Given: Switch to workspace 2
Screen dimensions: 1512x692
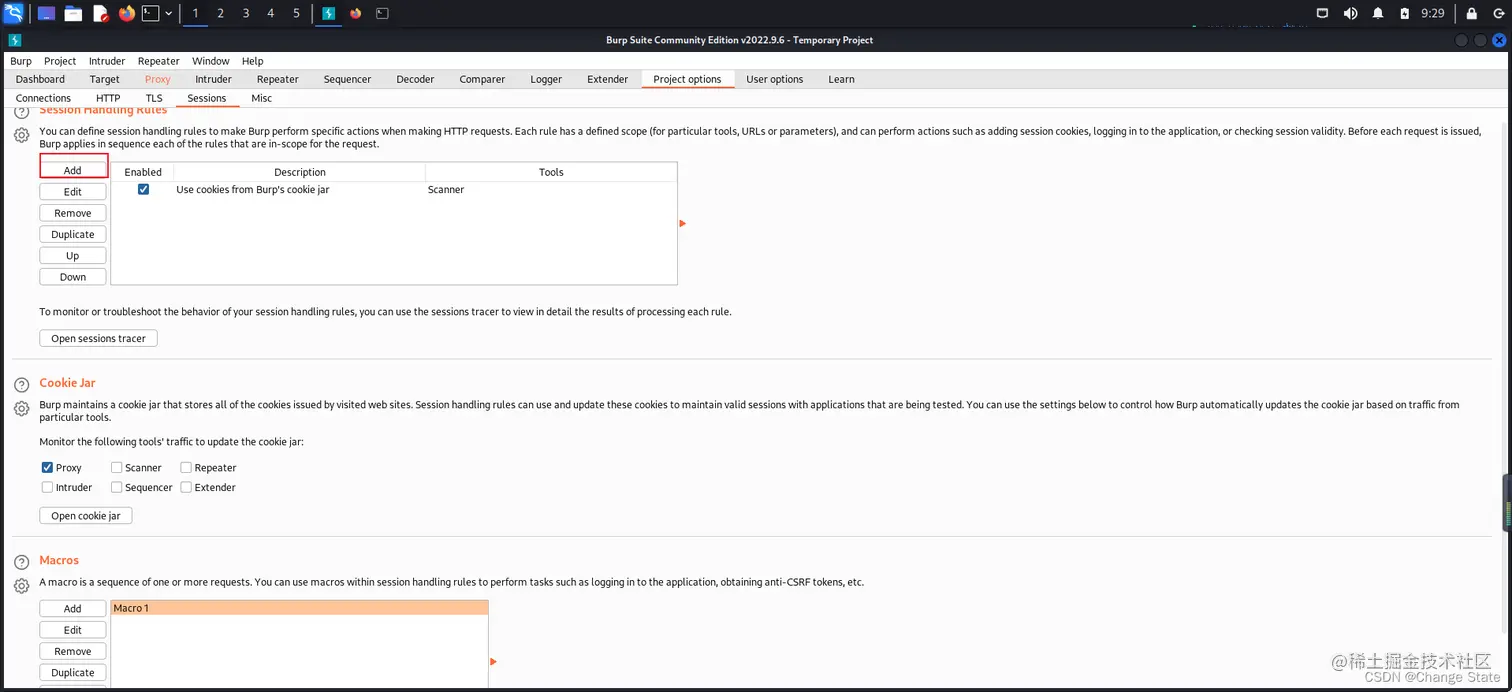Looking at the screenshot, I should tap(220, 13).
